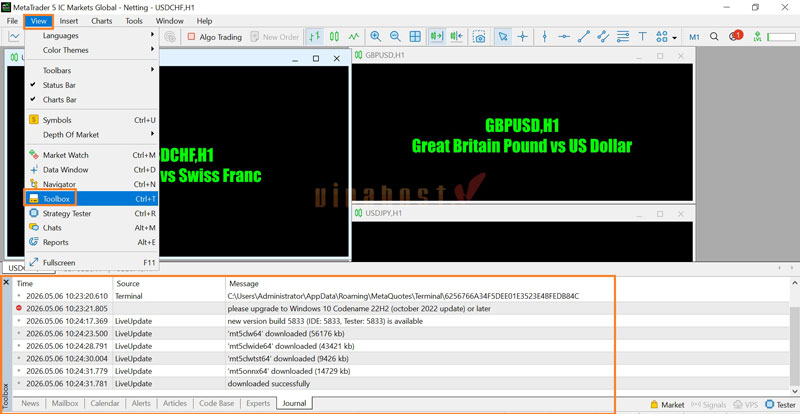Image resolution: width=800 pixels, height=414 pixels.
Task: Select the trendline drawing tool
Action: point(584,36)
